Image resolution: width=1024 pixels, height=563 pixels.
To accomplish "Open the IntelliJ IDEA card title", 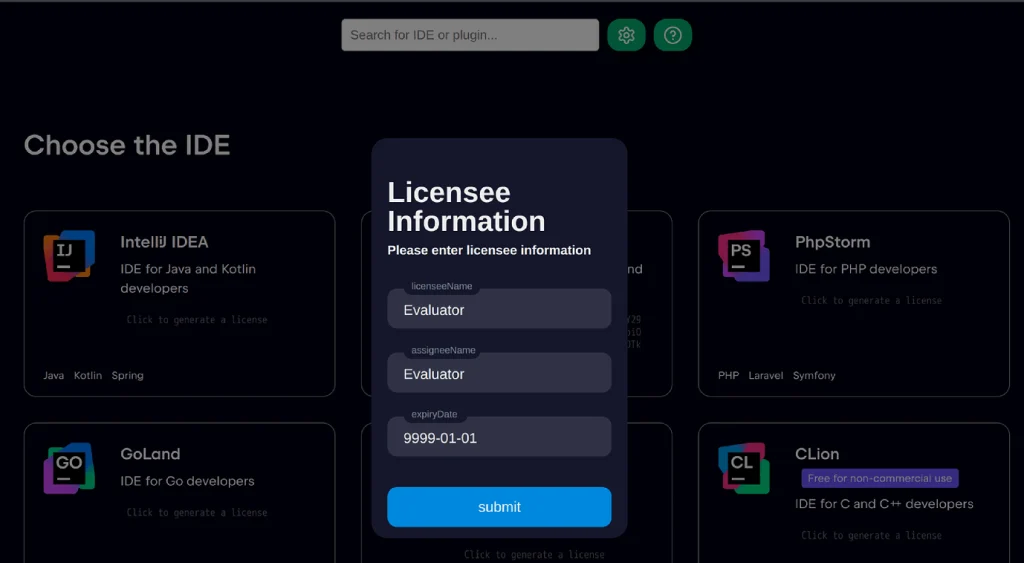I will tap(164, 242).
